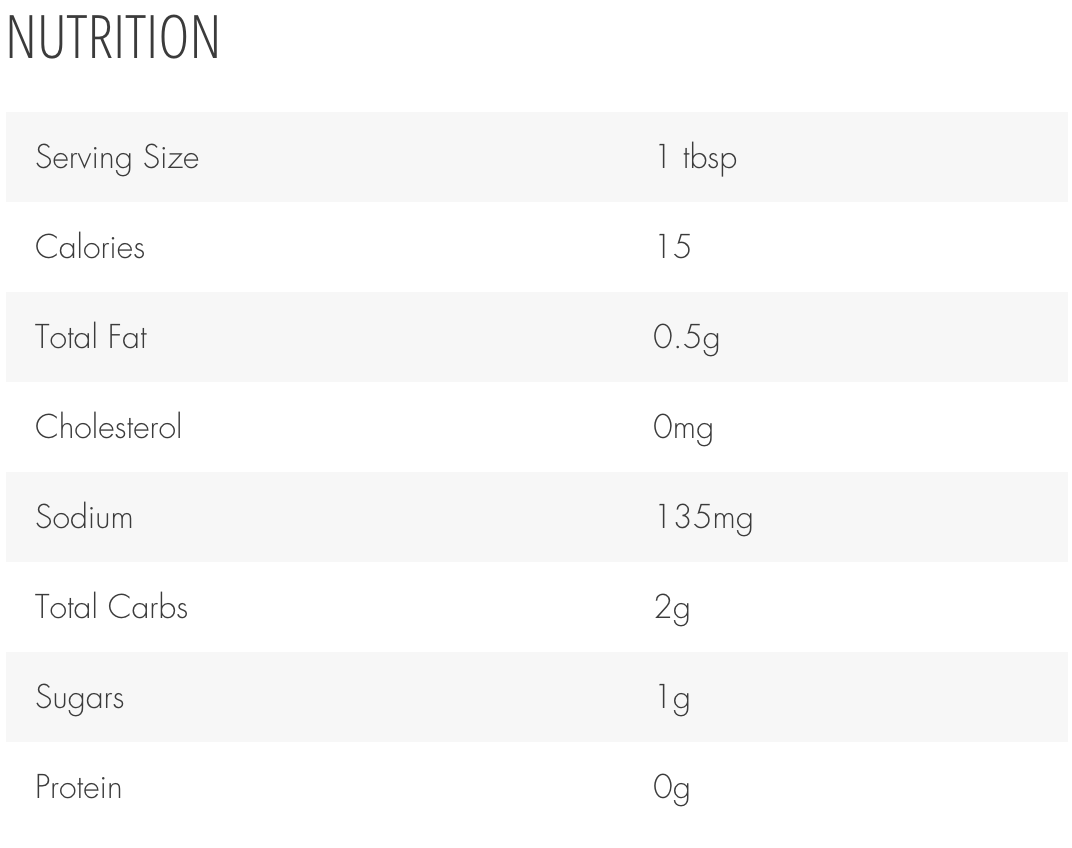
Task: Select the Total Fat label
Action: pos(91,337)
